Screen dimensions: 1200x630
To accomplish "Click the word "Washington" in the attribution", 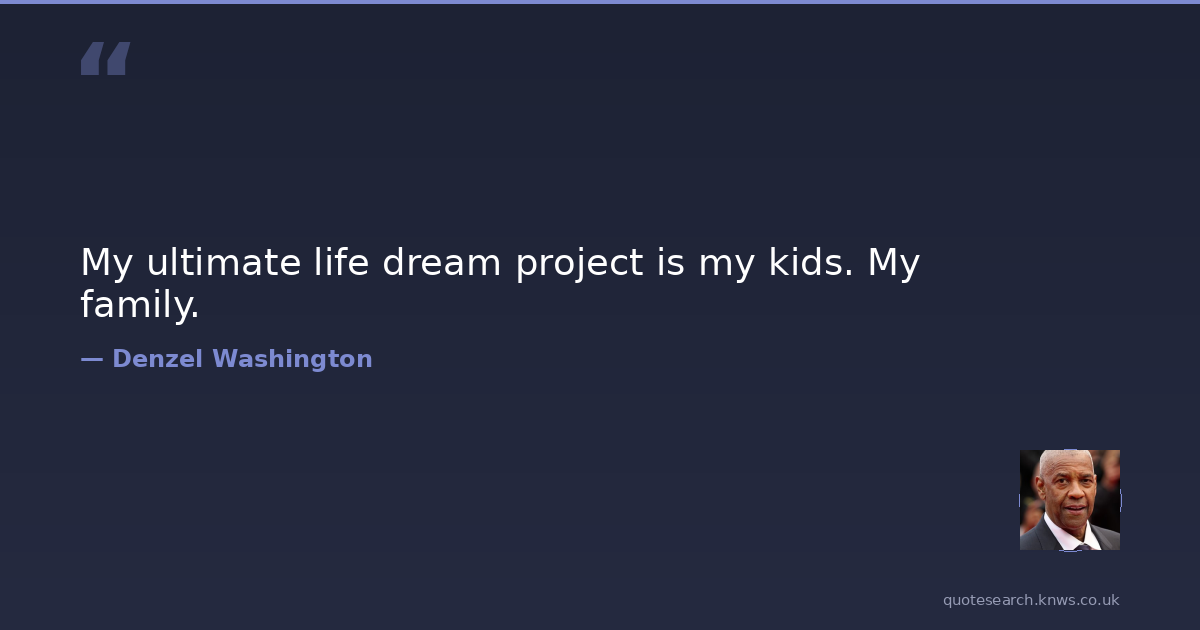I will [292, 359].
